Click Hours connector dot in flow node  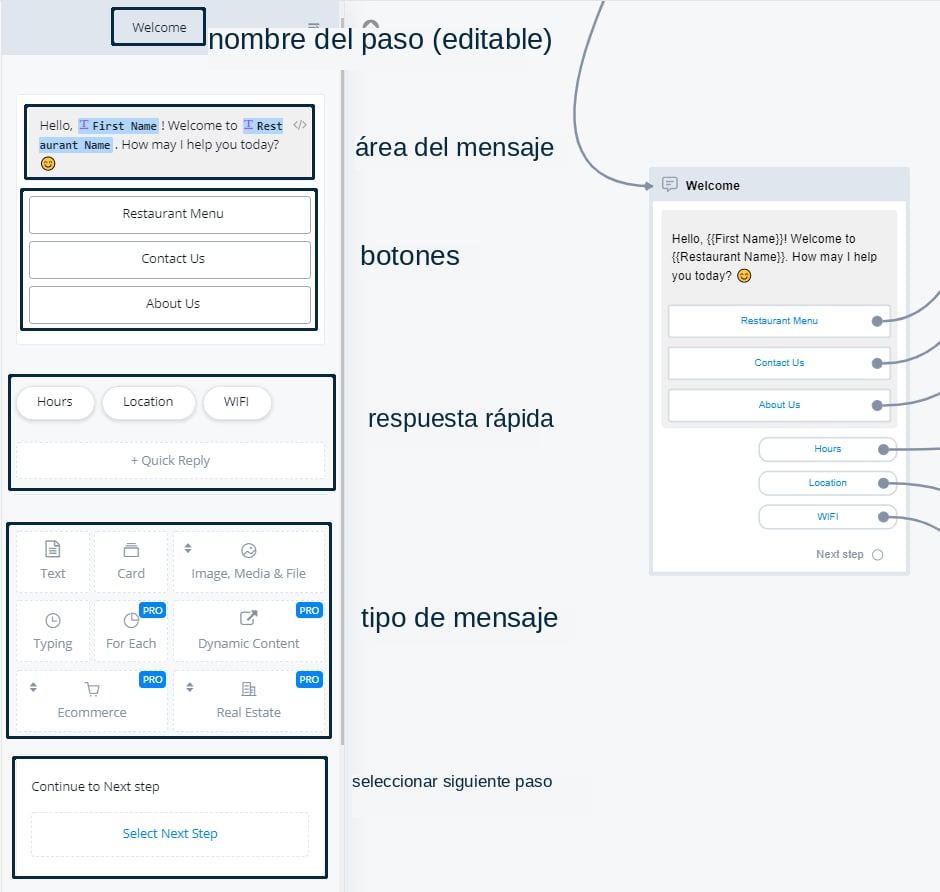click(883, 449)
